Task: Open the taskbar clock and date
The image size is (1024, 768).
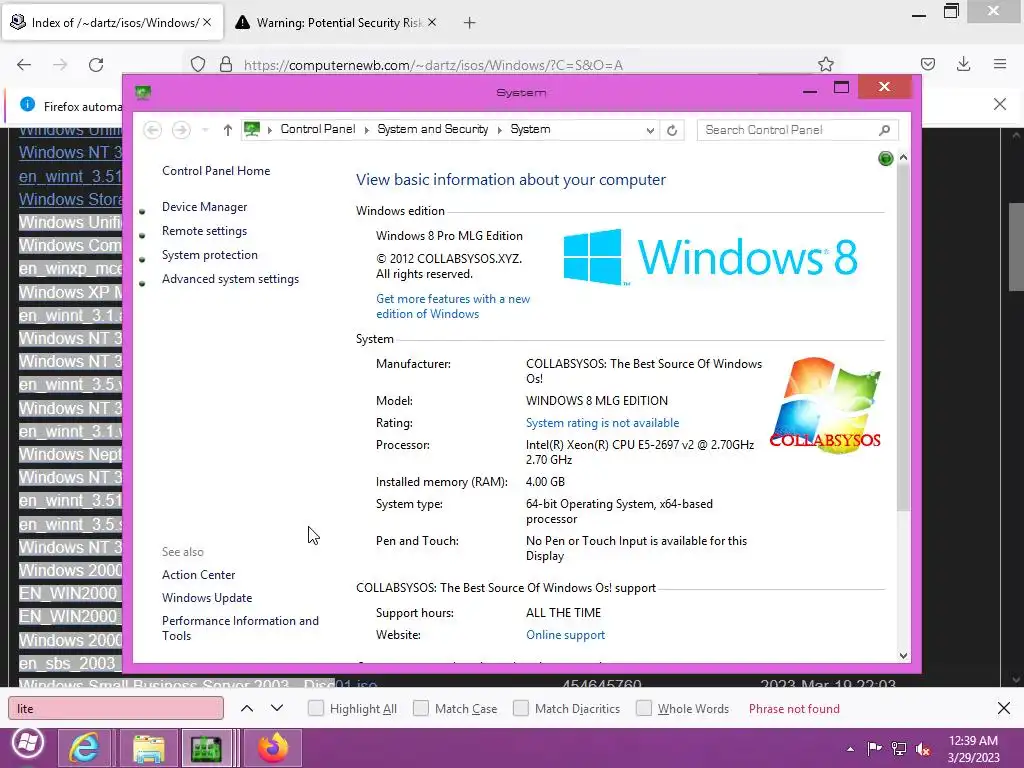Action: [x=973, y=748]
